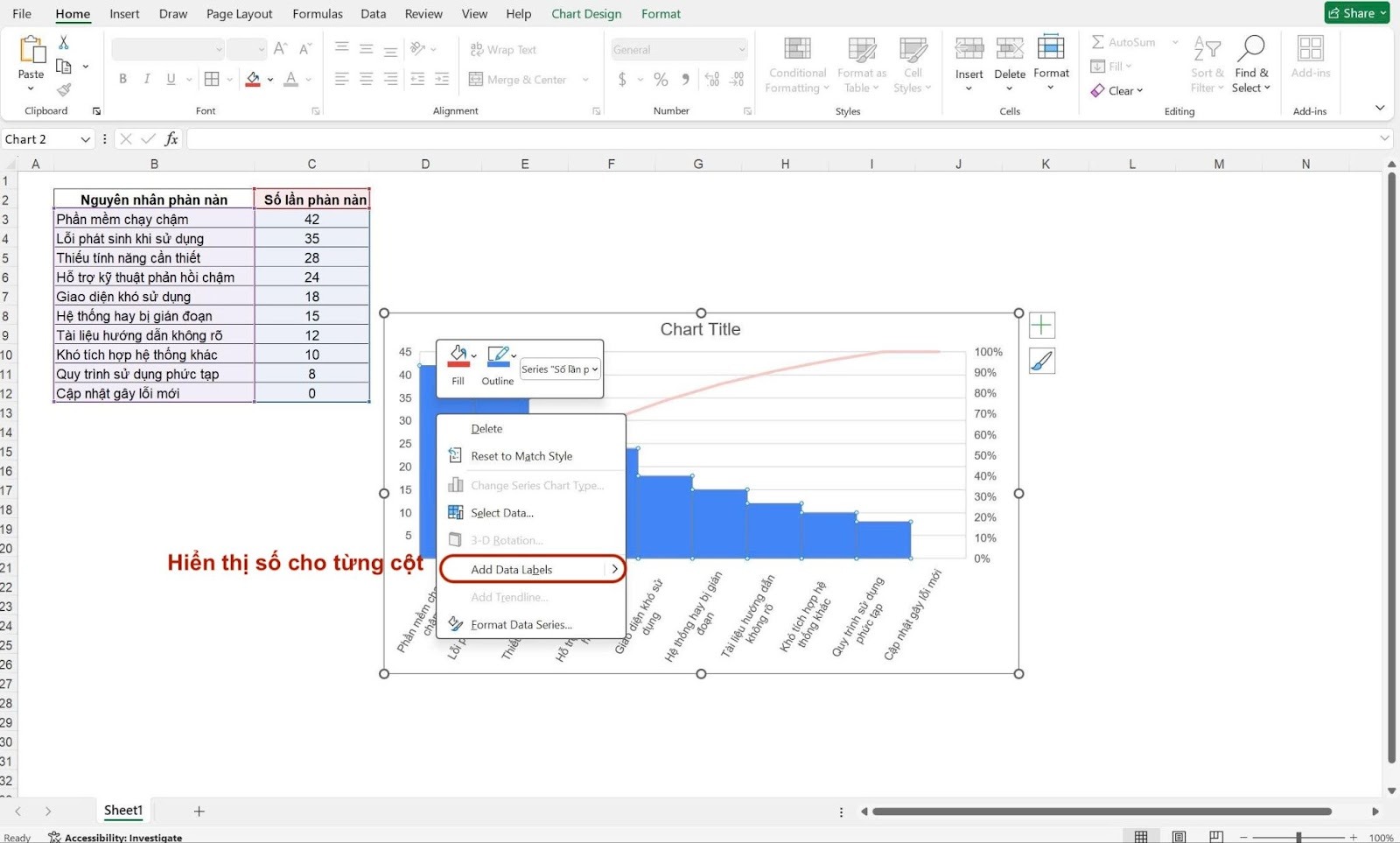Click the Format Painter brush icon
Viewport: 1400px width, 843px height.
point(64,90)
